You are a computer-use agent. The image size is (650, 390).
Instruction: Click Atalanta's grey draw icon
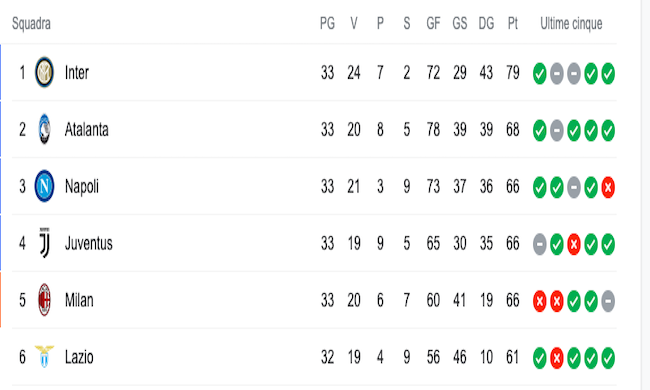point(557,131)
